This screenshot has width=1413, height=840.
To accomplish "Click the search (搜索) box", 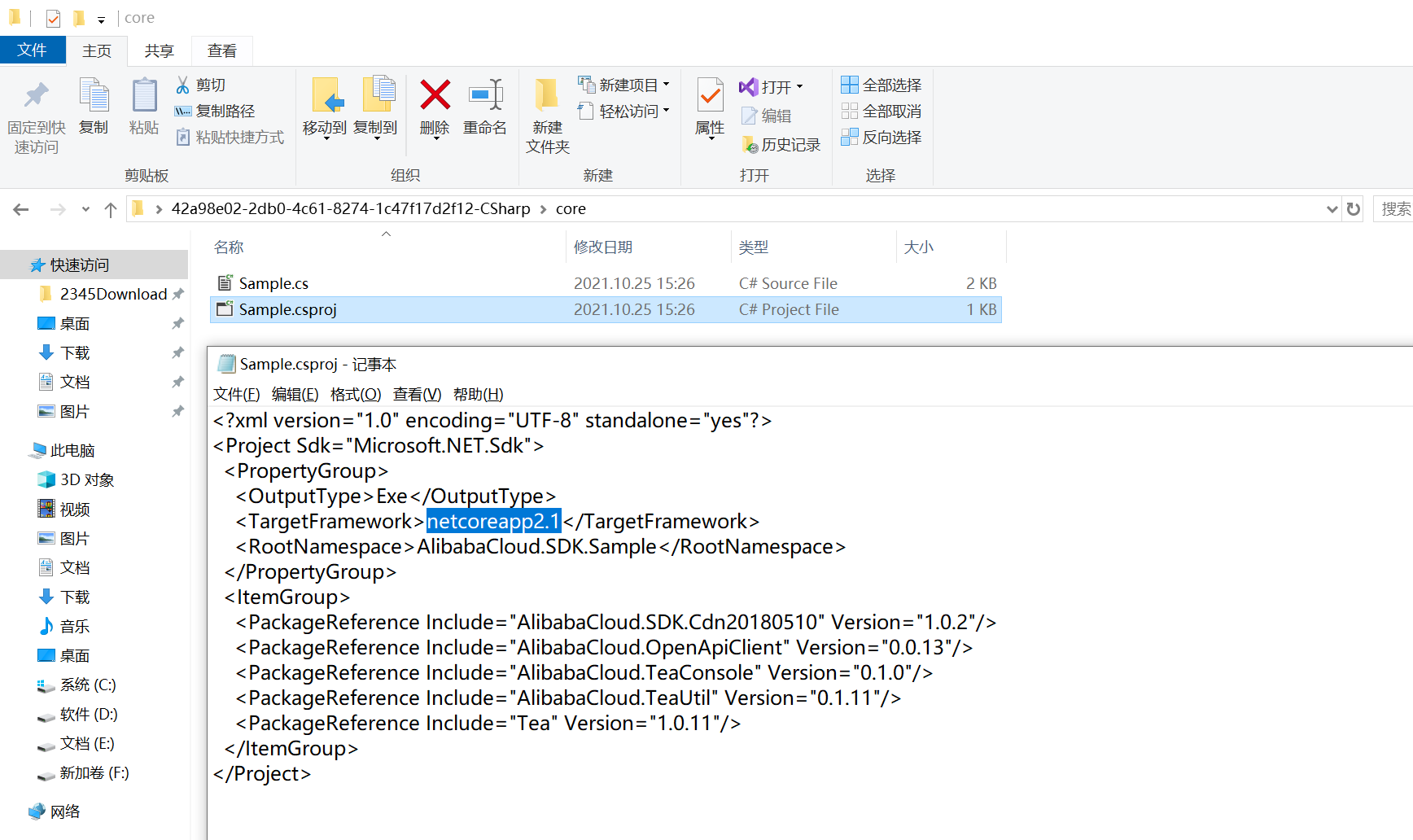I will click(x=1393, y=209).
